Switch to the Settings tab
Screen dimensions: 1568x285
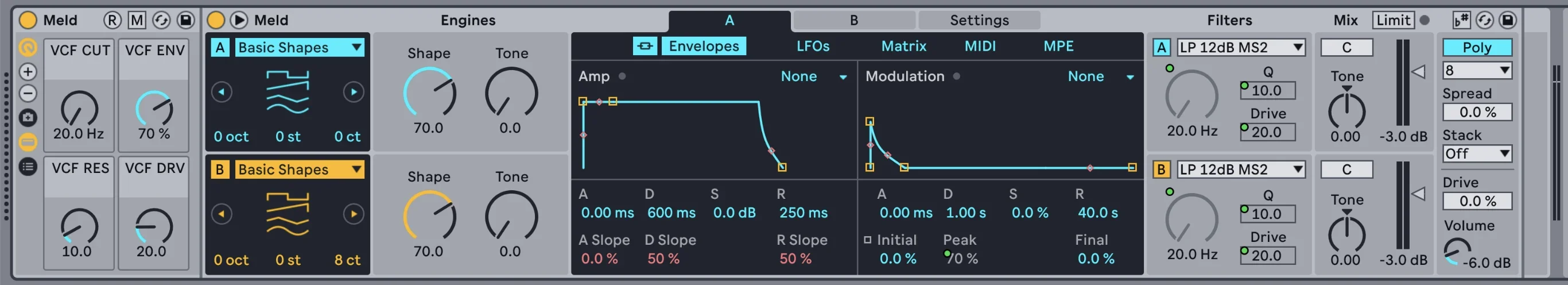pyautogui.click(x=979, y=20)
